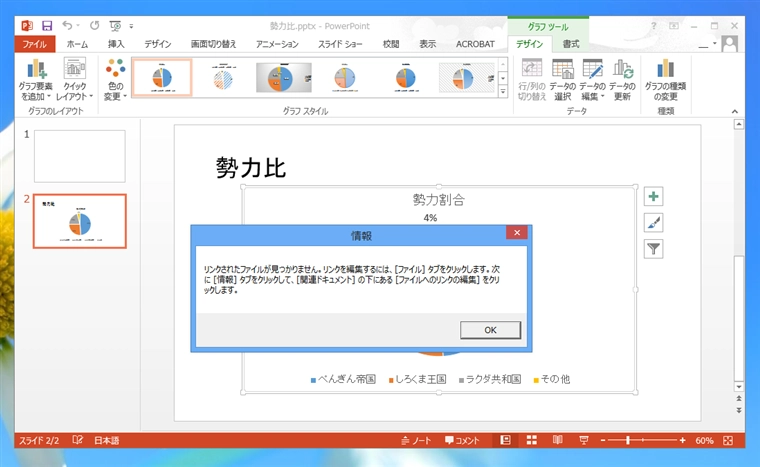Switch to normal view icon

tap(505, 440)
